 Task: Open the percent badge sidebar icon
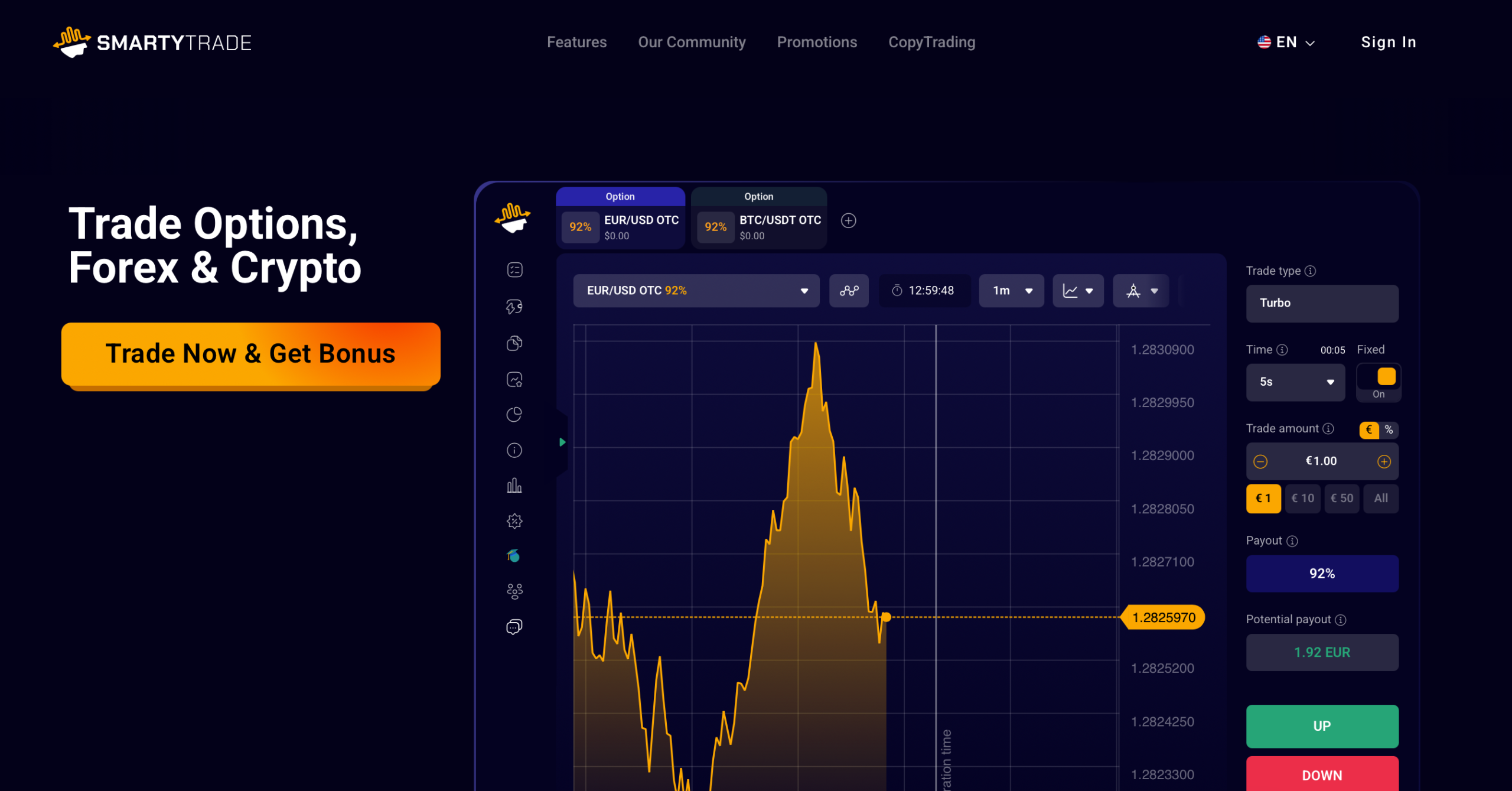pyautogui.click(x=514, y=521)
